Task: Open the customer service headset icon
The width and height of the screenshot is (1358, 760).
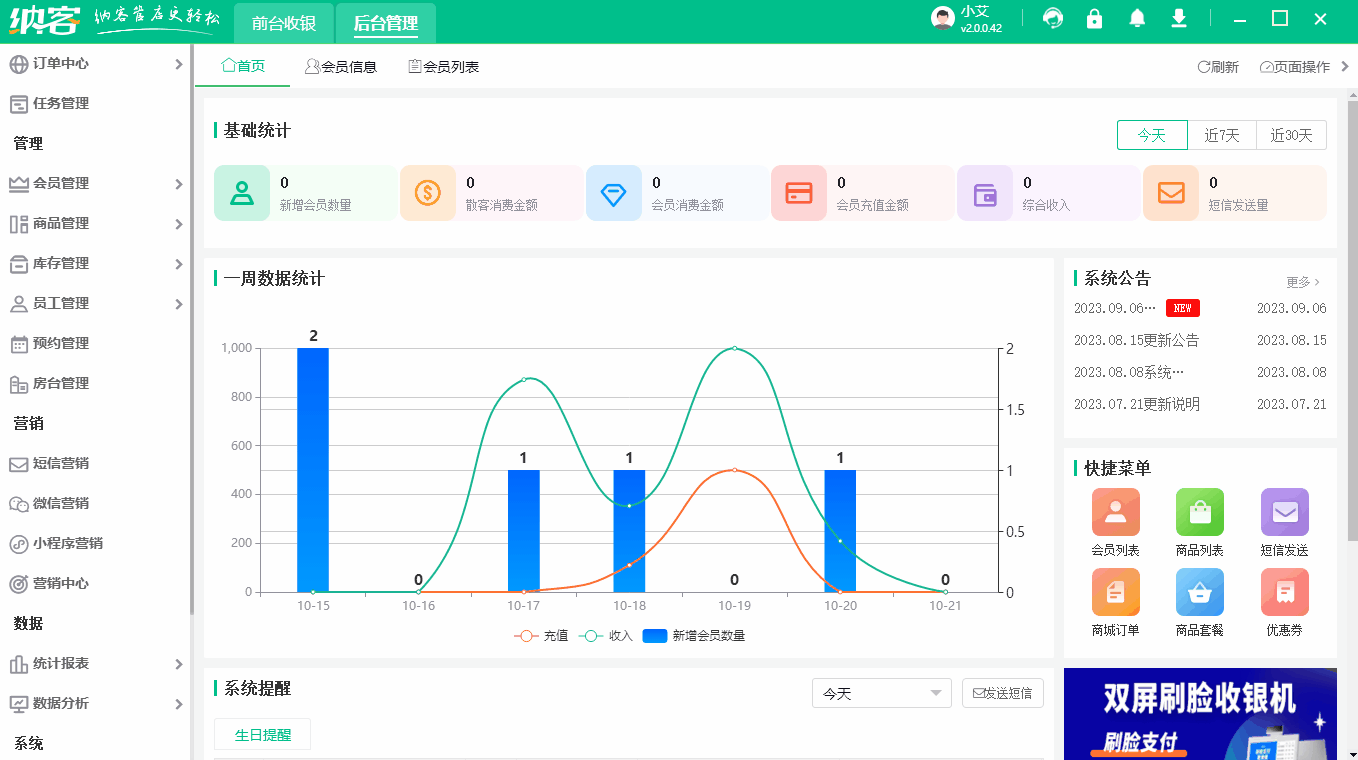Action: click(1053, 18)
